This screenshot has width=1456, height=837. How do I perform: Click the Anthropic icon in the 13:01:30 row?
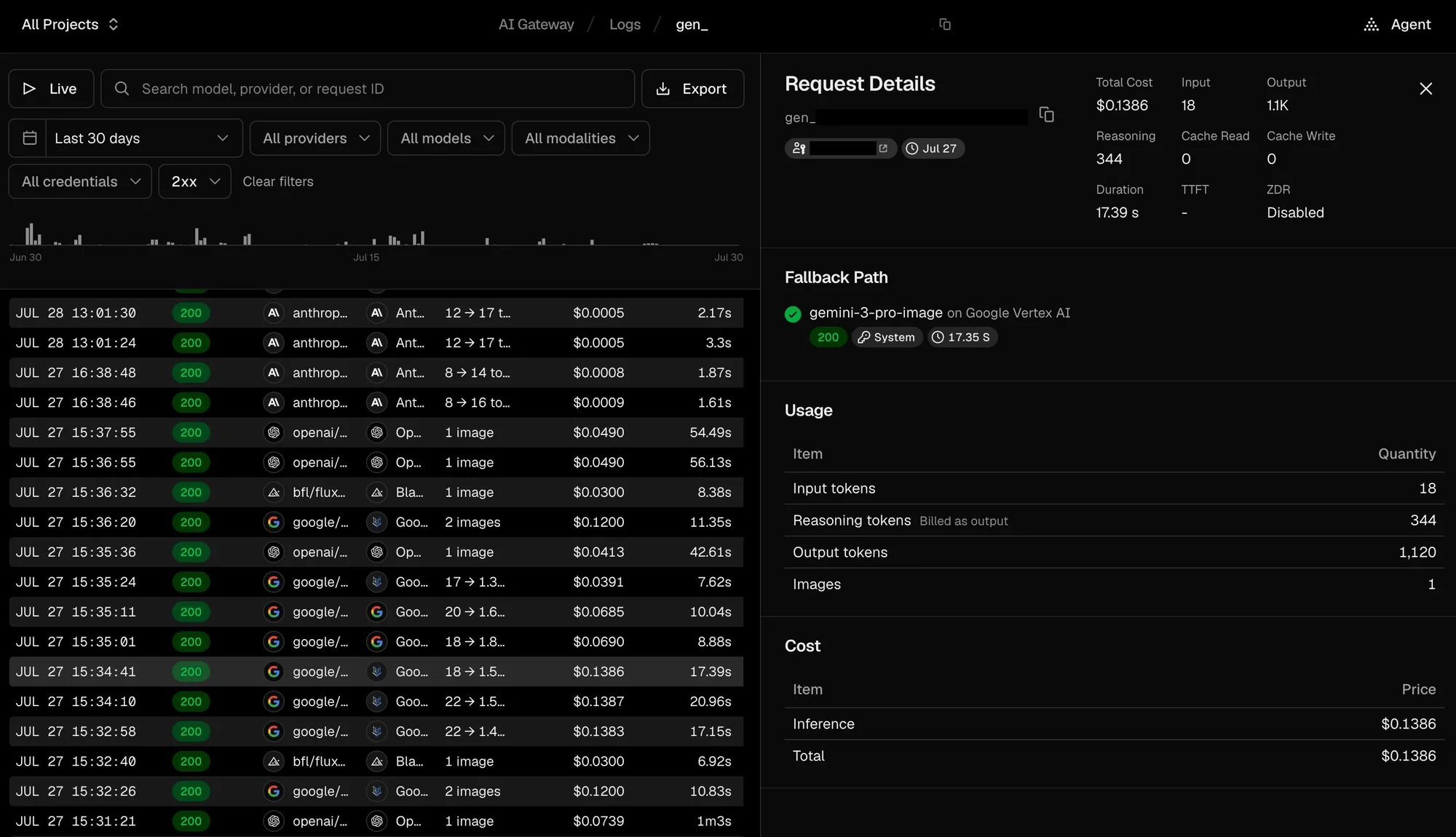(274, 313)
